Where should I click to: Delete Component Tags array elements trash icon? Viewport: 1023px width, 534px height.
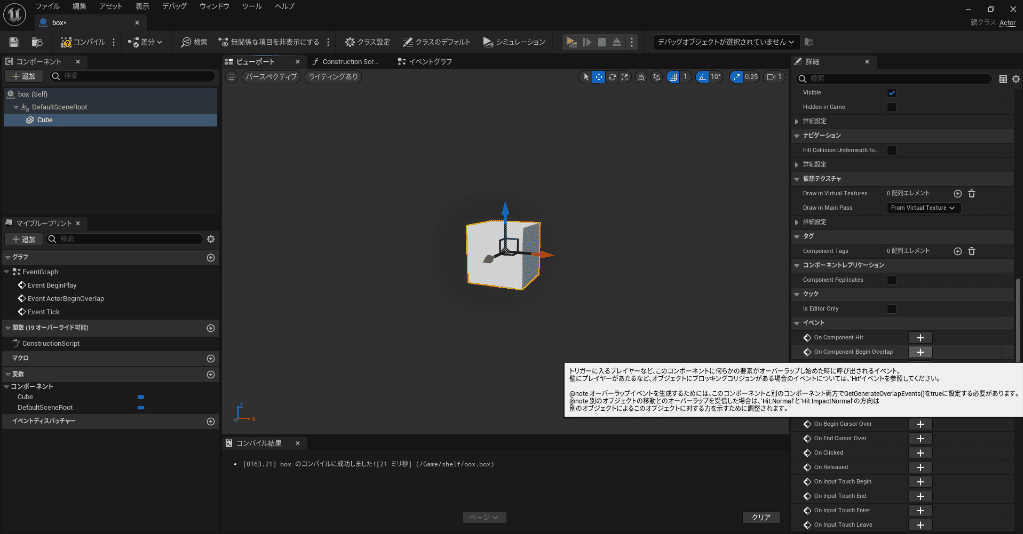971,251
